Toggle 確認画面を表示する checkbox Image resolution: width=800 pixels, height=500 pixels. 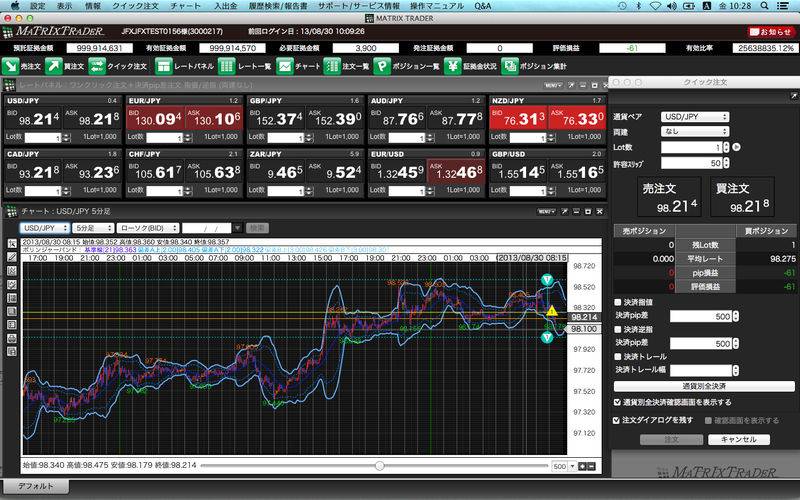click(708, 421)
